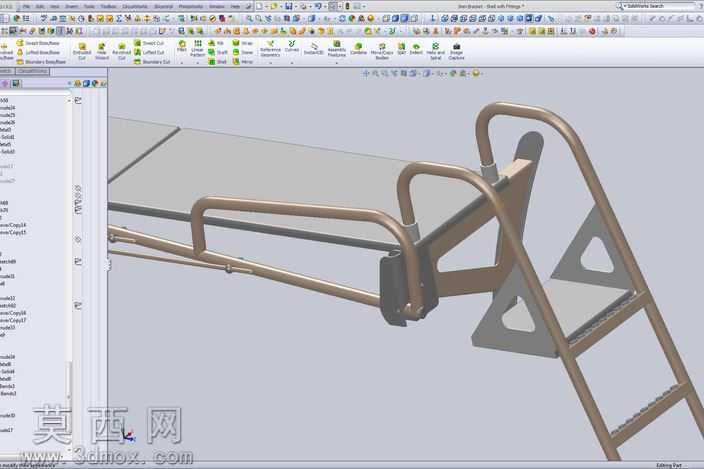Expand the Fillet dropdown arrow
704x469 pixels.
pyautogui.click(x=182, y=63)
